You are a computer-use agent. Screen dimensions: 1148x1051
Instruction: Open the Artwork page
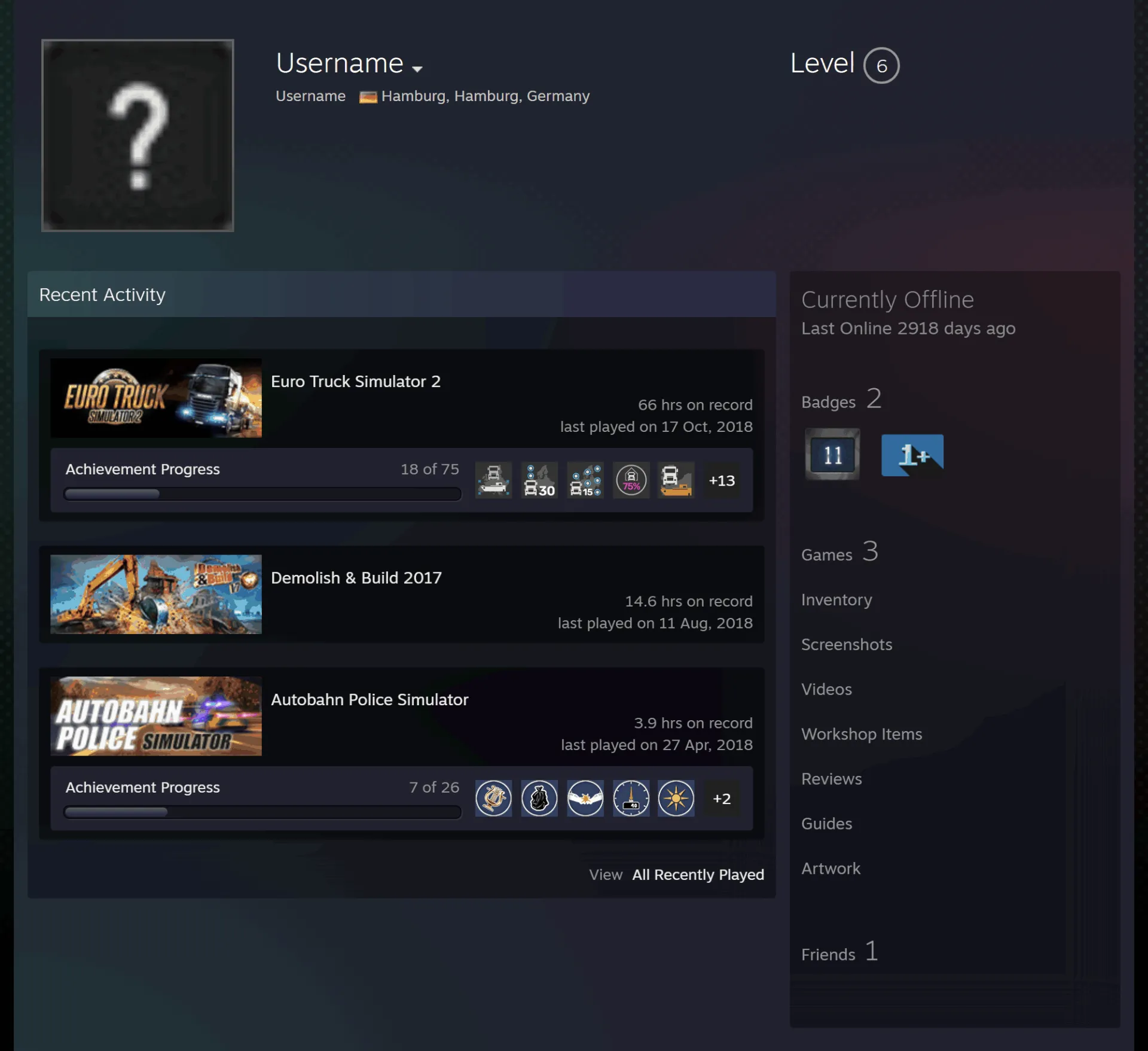pos(831,869)
